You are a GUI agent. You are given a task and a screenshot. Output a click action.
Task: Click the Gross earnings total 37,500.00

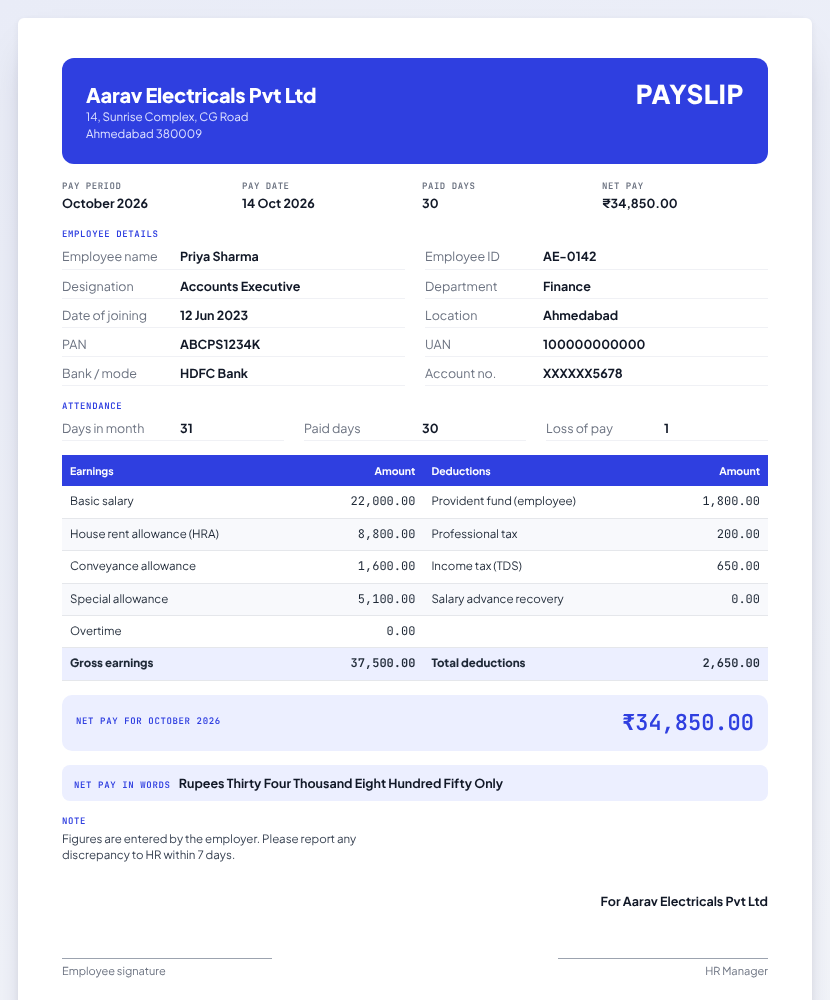(x=383, y=663)
